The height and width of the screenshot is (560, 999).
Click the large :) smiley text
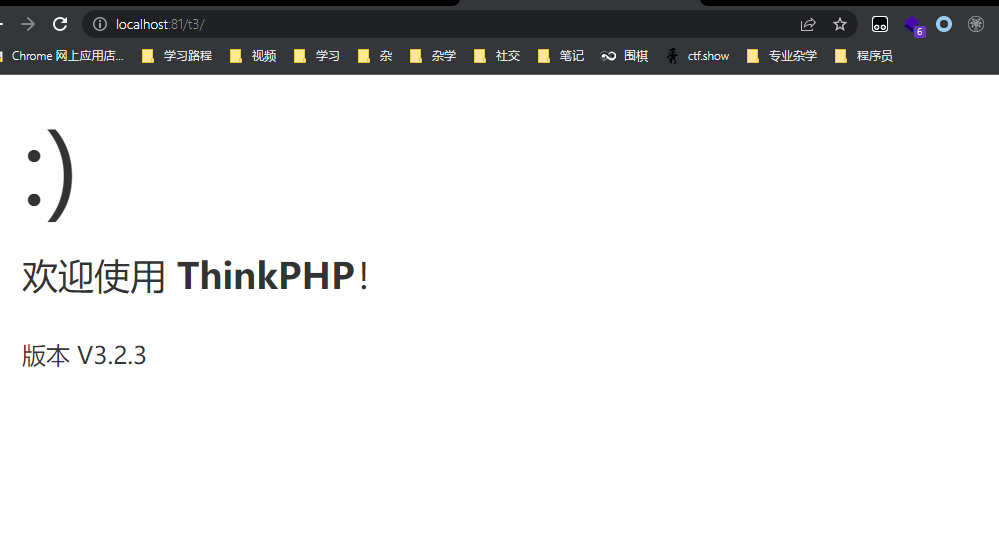(x=50, y=175)
